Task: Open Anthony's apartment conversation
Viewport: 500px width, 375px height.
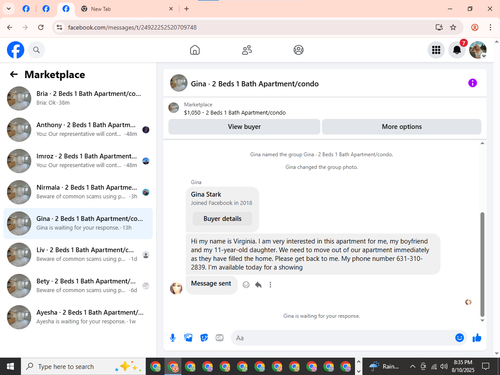Action: pos(78,130)
